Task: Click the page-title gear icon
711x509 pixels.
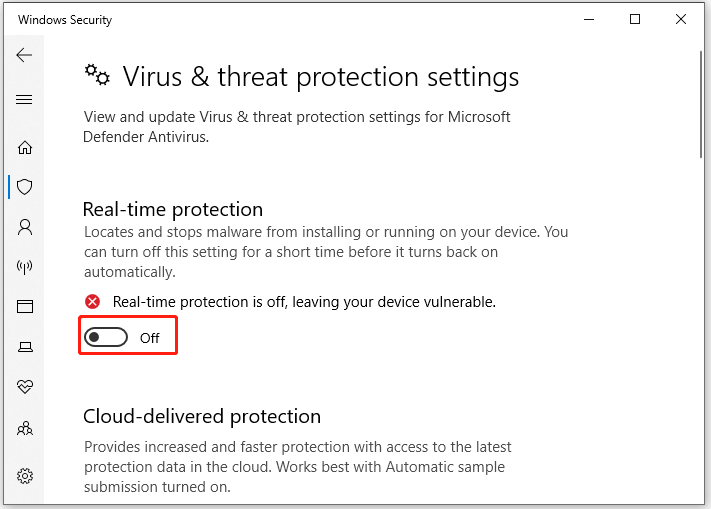Action: pyautogui.click(x=97, y=75)
